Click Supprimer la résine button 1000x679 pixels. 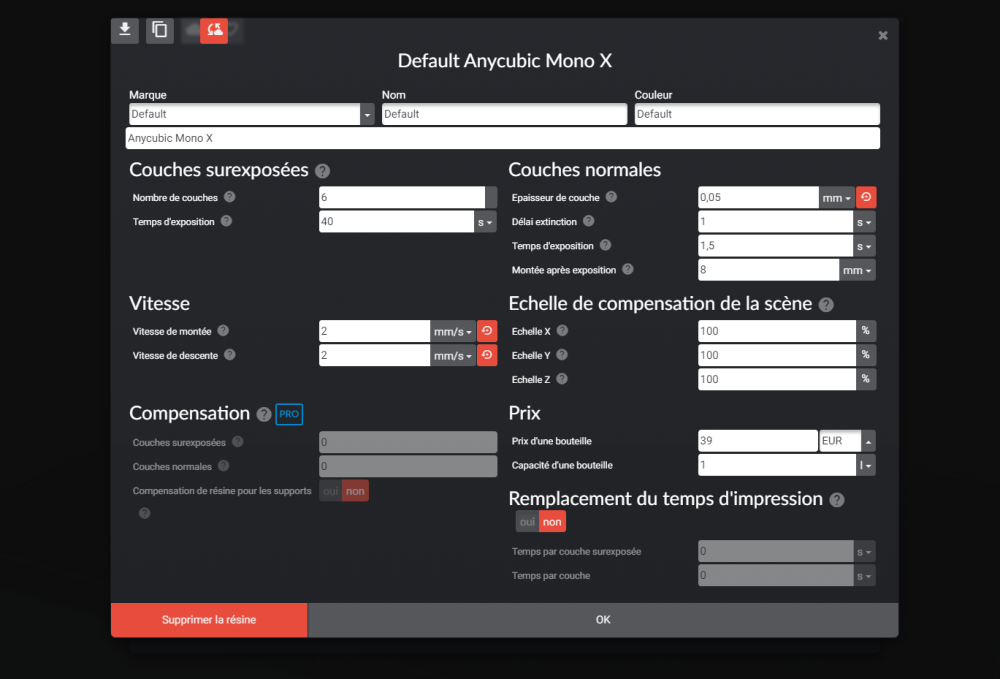pyautogui.click(x=209, y=620)
